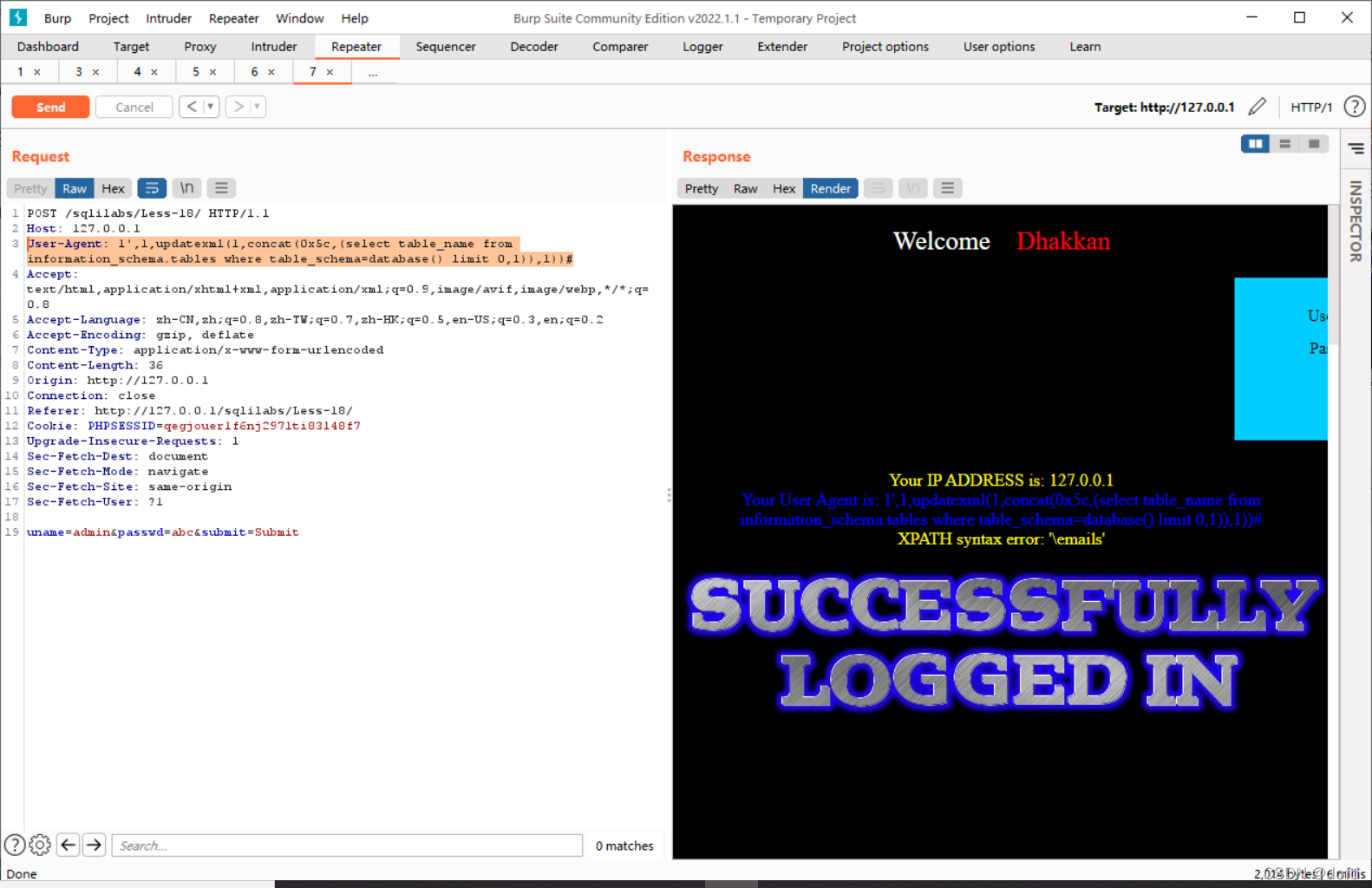Close Repeater tab 3
This screenshot has height=888, width=1372.
(x=95, y=72)
